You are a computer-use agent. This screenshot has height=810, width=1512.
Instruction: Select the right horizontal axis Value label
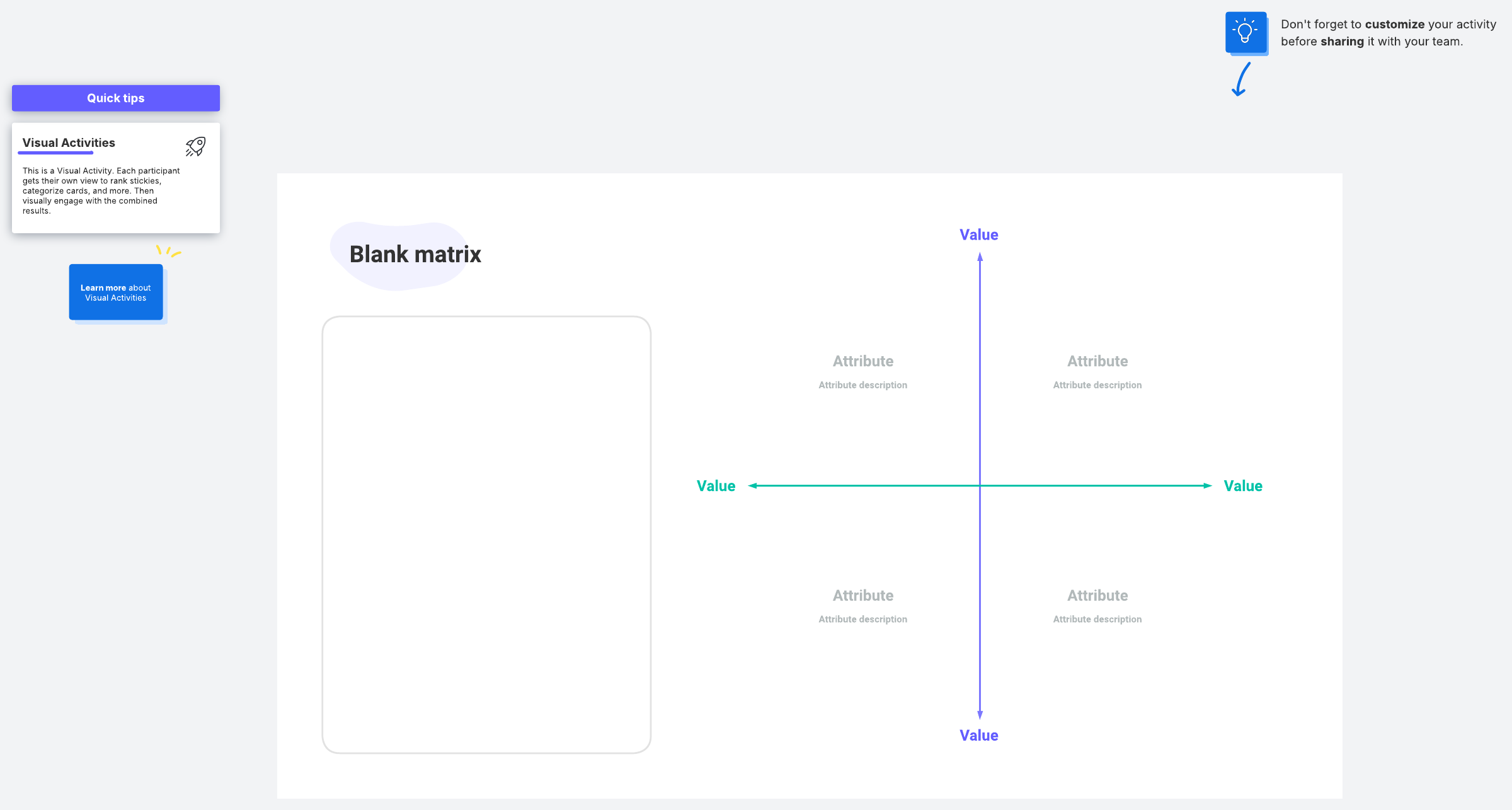click(x=1242, y=486)
